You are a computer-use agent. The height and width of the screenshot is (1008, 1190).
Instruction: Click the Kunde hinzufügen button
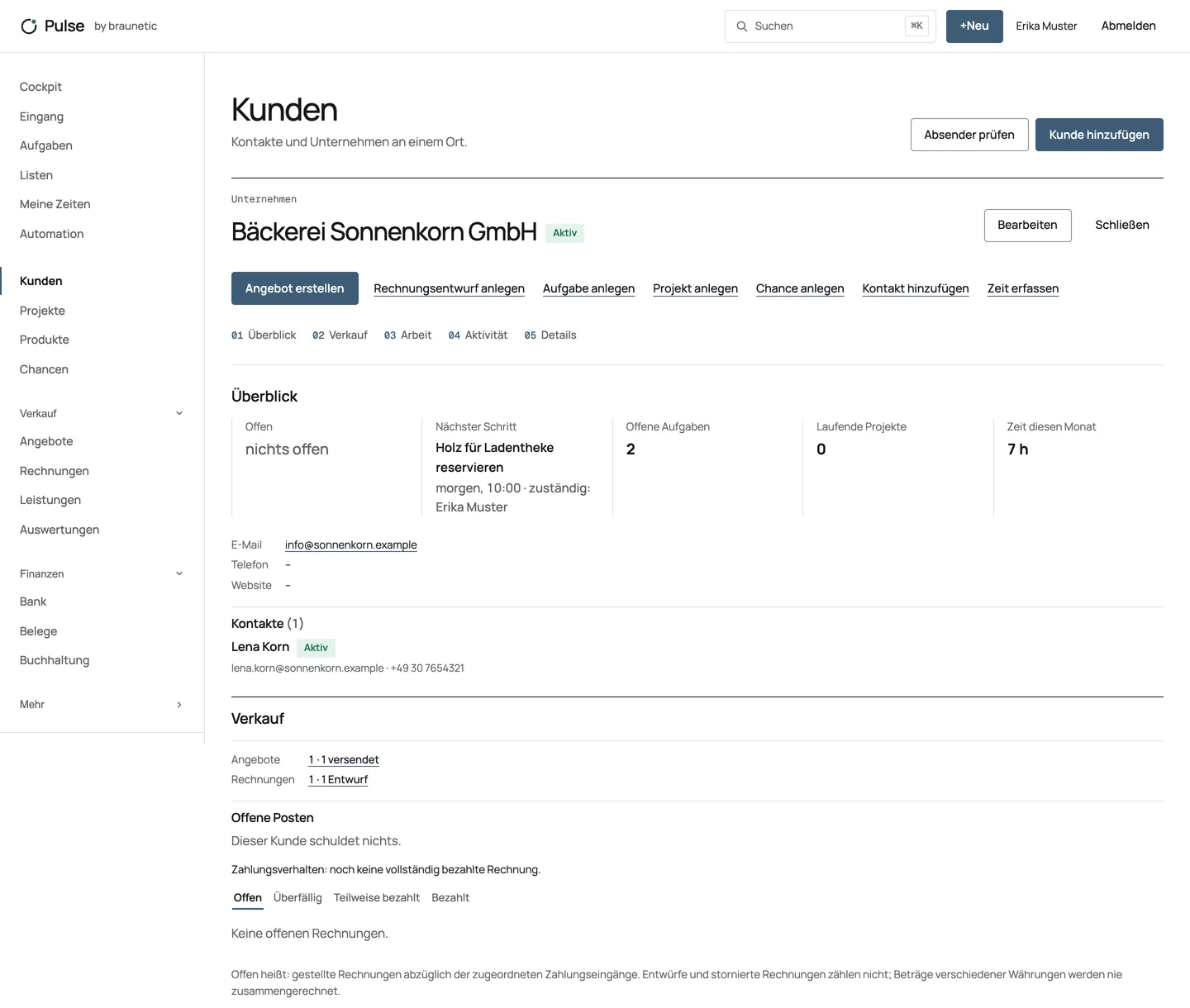(1099, 135)
